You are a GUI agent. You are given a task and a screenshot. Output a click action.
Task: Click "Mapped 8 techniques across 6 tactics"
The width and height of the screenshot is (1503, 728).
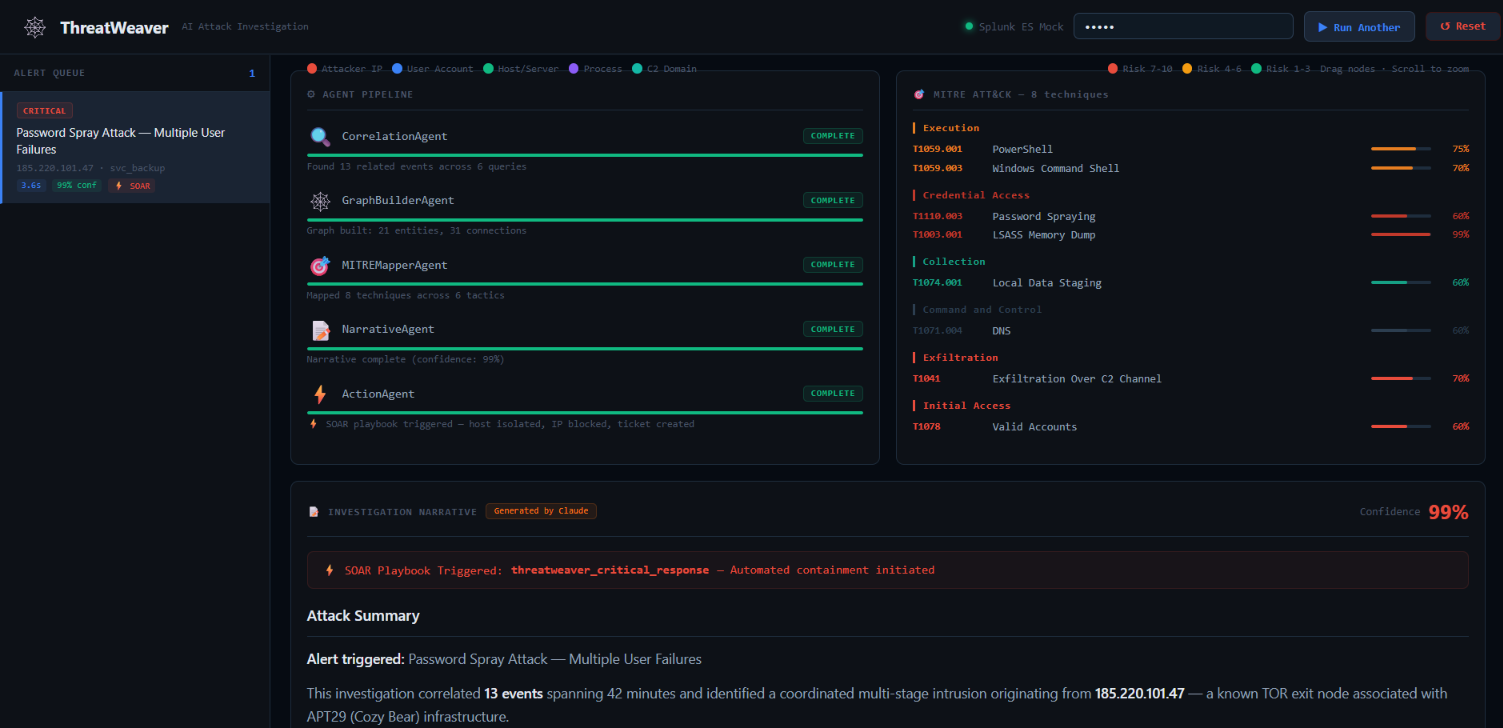click(x=405, y=295)
